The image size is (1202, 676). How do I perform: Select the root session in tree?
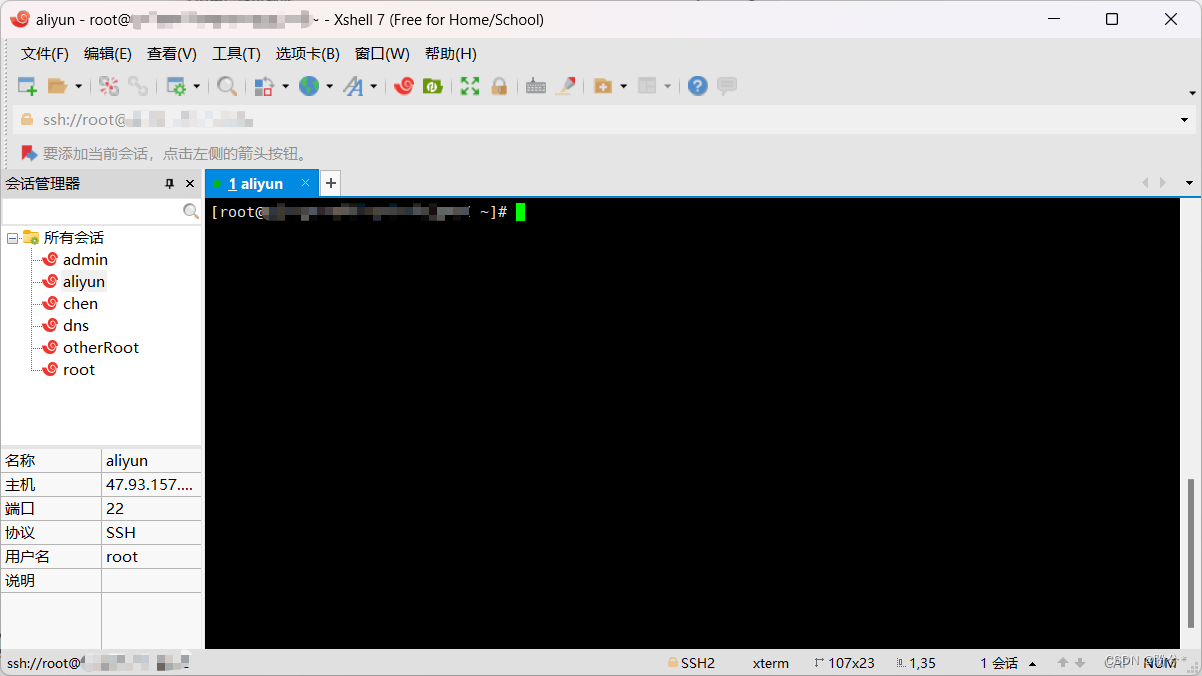(x=79, y=370)
